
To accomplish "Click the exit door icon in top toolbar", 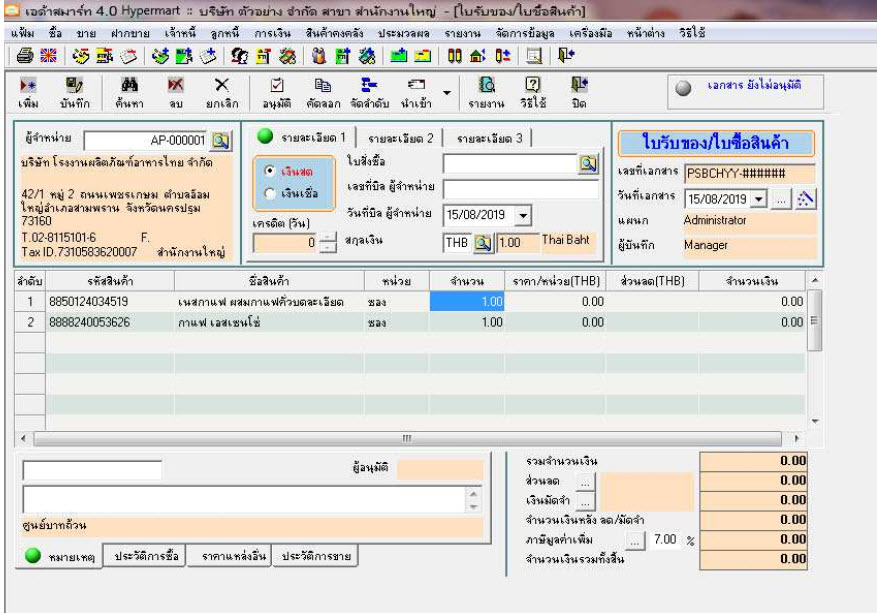I will [x=566, y=56].
